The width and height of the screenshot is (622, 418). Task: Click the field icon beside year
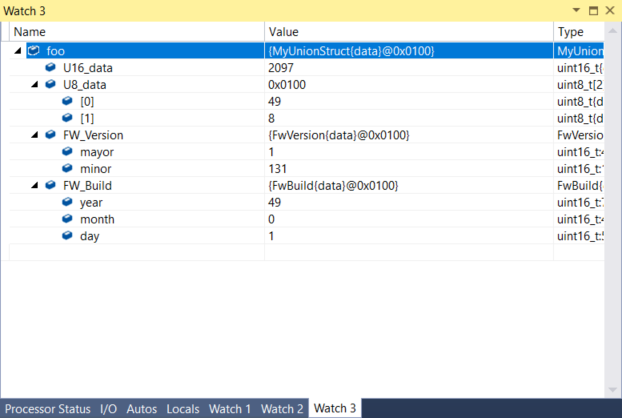[x=67, y=202]
